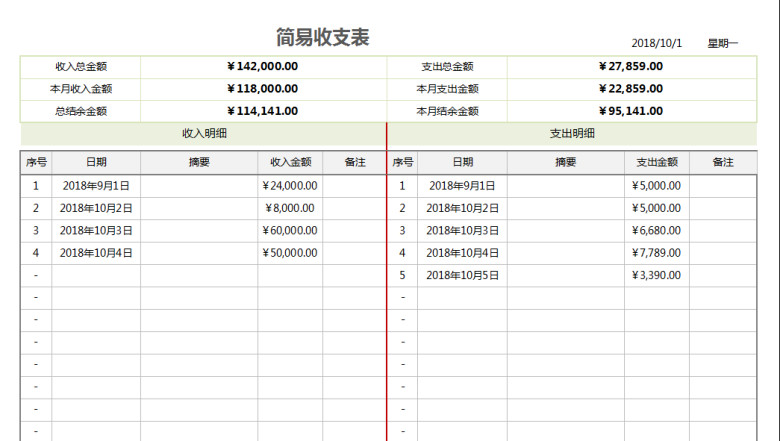Image resolution: width=780 pixels, height=441 pixels.
Task: Click the 本月支出金额 label
Action: [x=447, y=89]
